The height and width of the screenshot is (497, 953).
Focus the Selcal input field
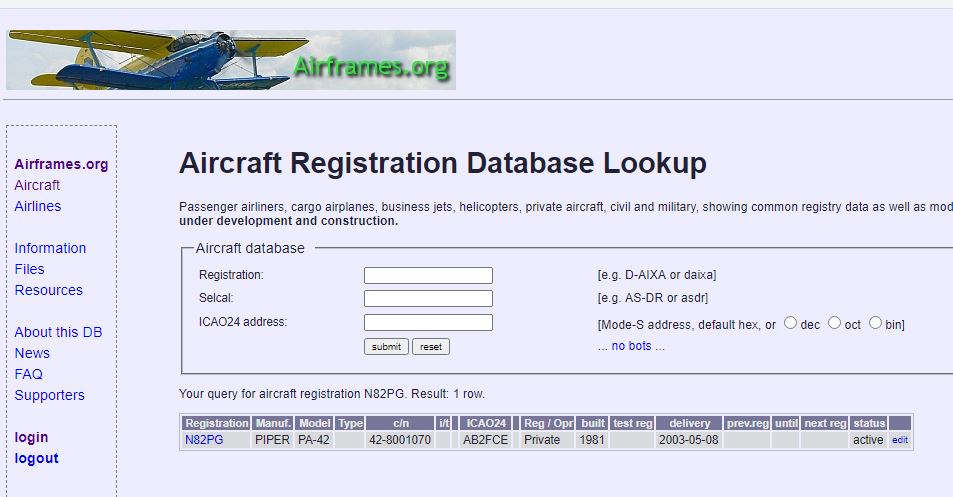[428, 298]
